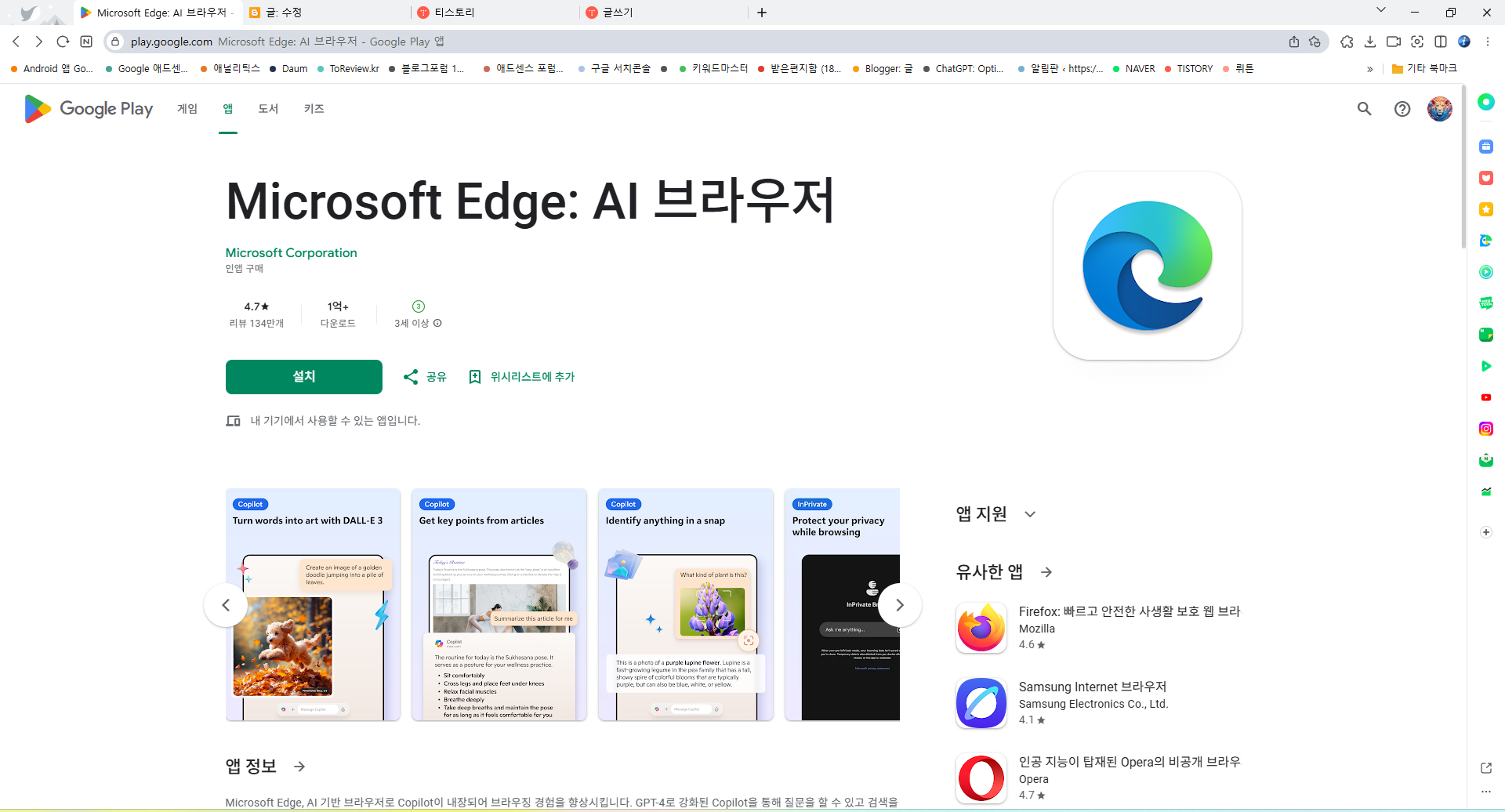Open the browser three-dot menu
The height and width of the screenshot is (812, 1505).
(1488, 42)
